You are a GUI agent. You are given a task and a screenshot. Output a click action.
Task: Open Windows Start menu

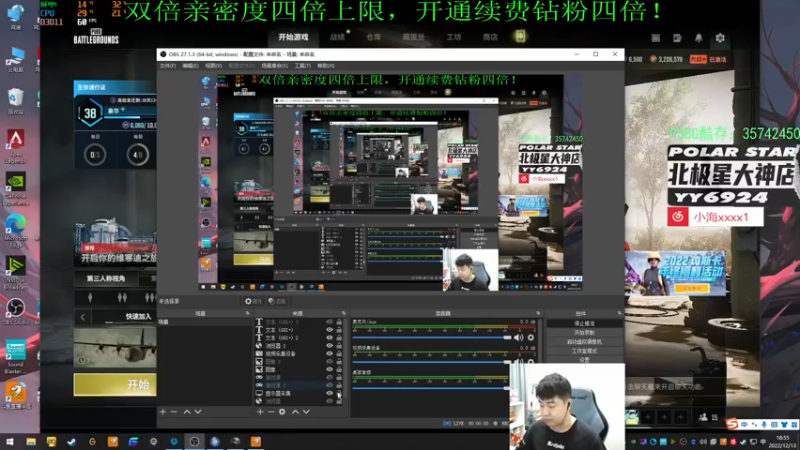(10, 441)
